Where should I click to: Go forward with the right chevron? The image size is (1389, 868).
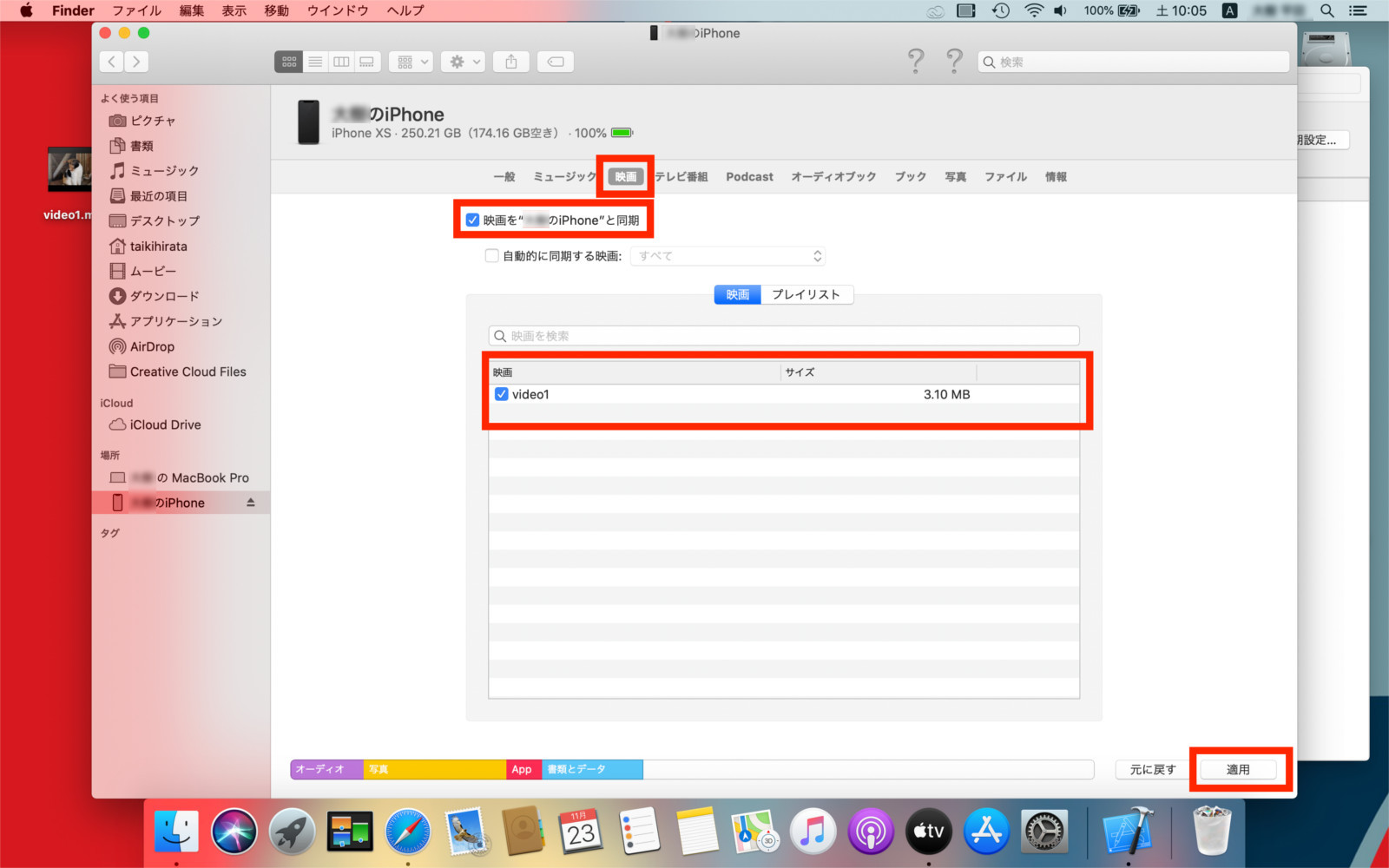pos(136,62)
